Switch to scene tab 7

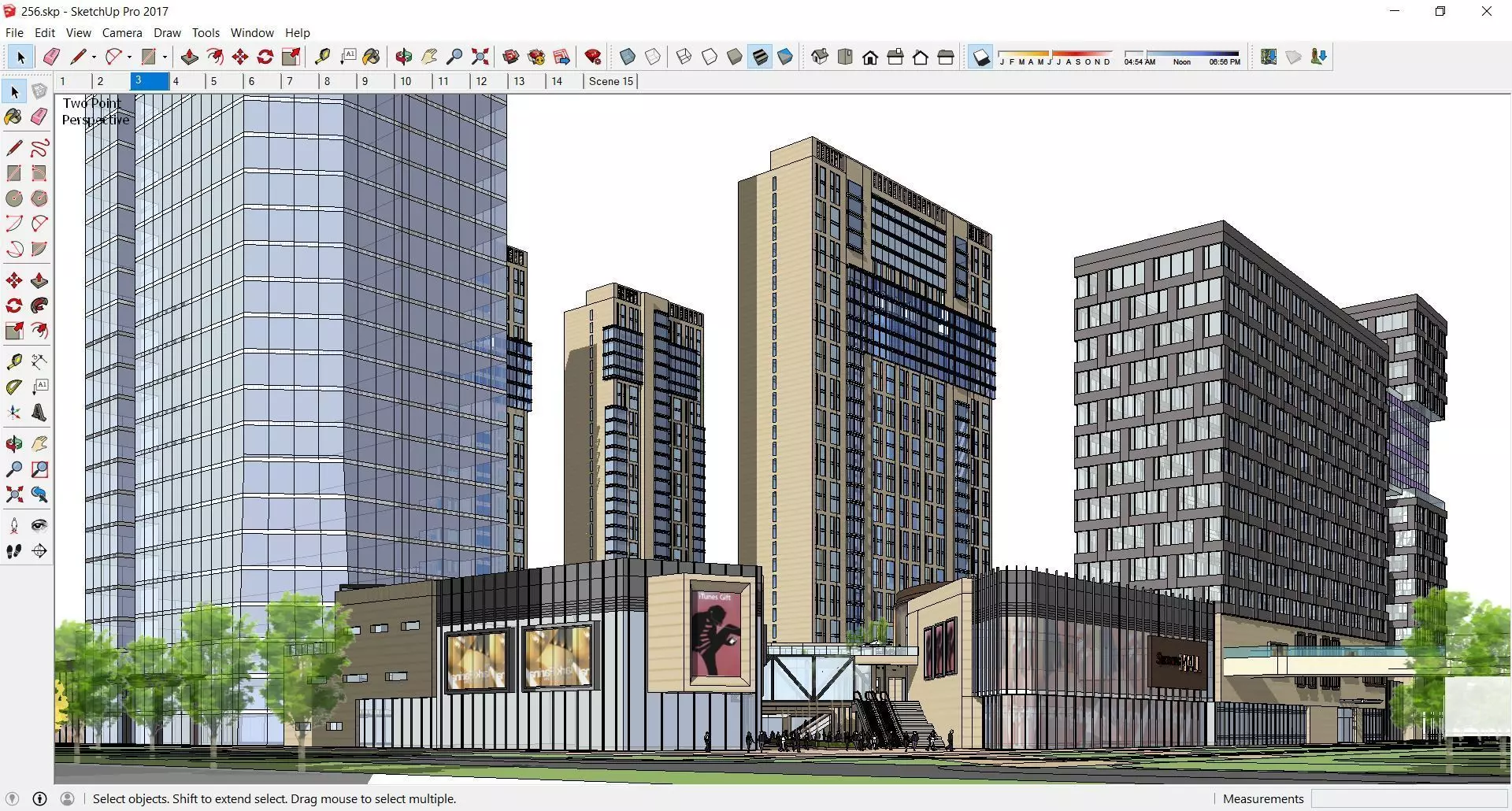click(300, 81)
